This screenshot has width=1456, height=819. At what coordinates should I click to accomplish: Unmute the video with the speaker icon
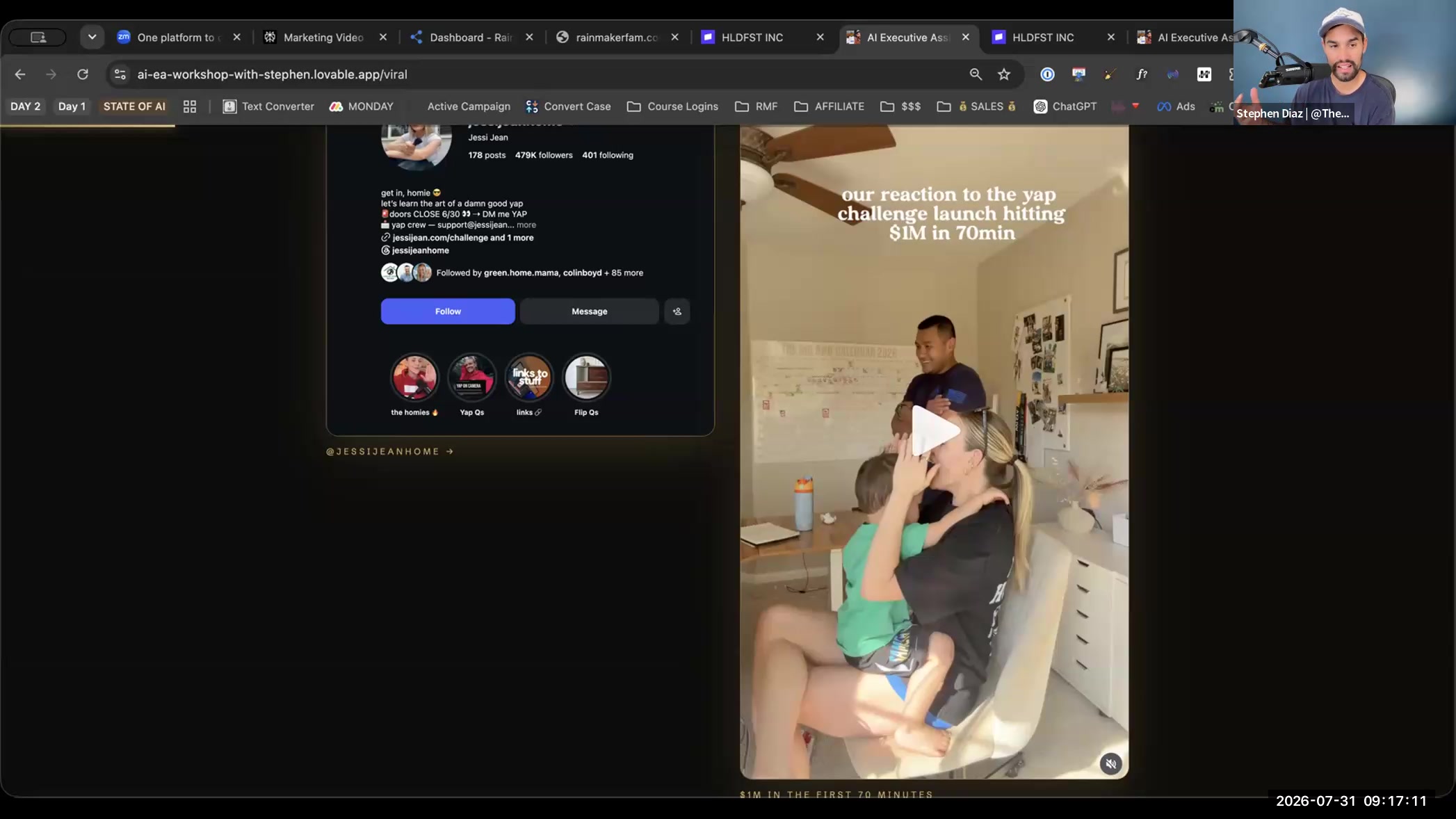[1110, 764]
